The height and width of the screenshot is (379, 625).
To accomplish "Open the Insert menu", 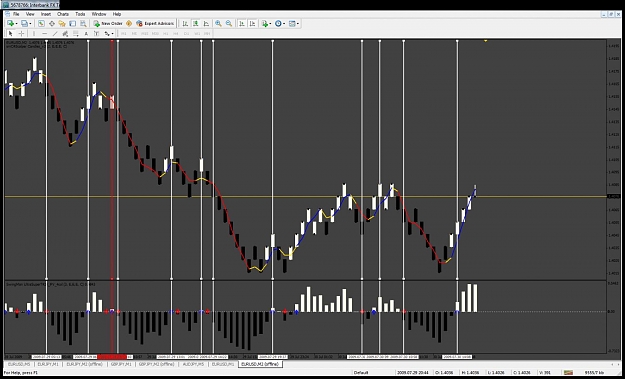I will pyautogui.click(x=46, y=14).
